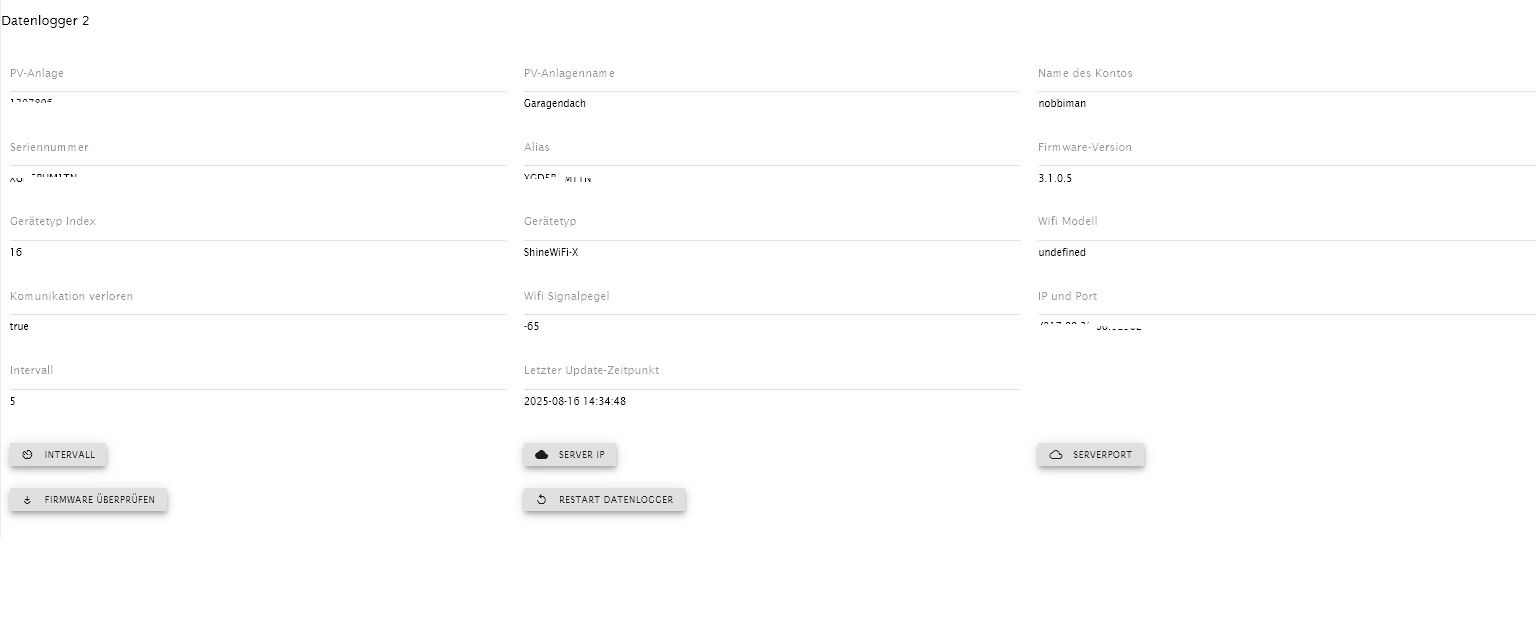The height and width of the screenshot is (630, 1536).
Task: Click the circular arrow Restart Datenlogger icon
Action: point(542,499)
